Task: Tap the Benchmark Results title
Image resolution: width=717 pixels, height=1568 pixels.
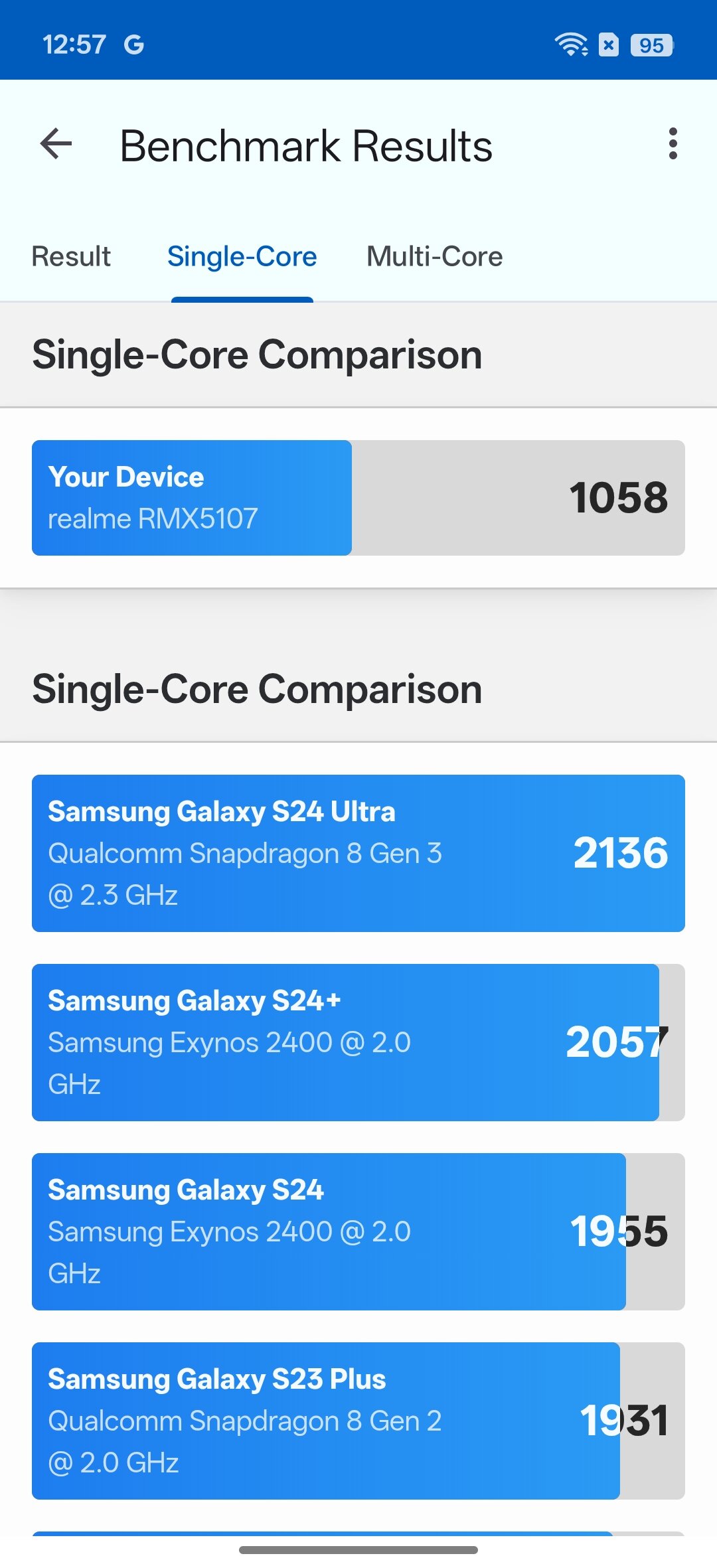Action: [306, 146]
